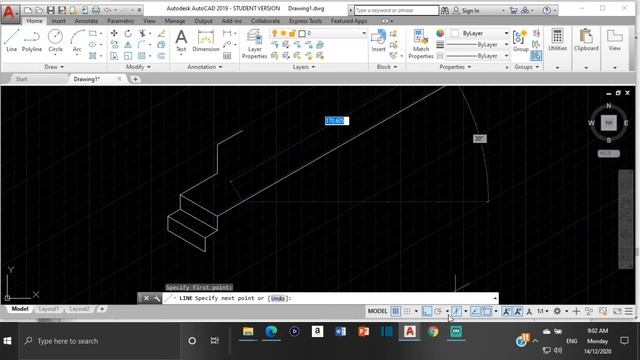This screenshot has height=360, width=640.
Task: Open the Text annotation tool
Action: click(181, 41)
